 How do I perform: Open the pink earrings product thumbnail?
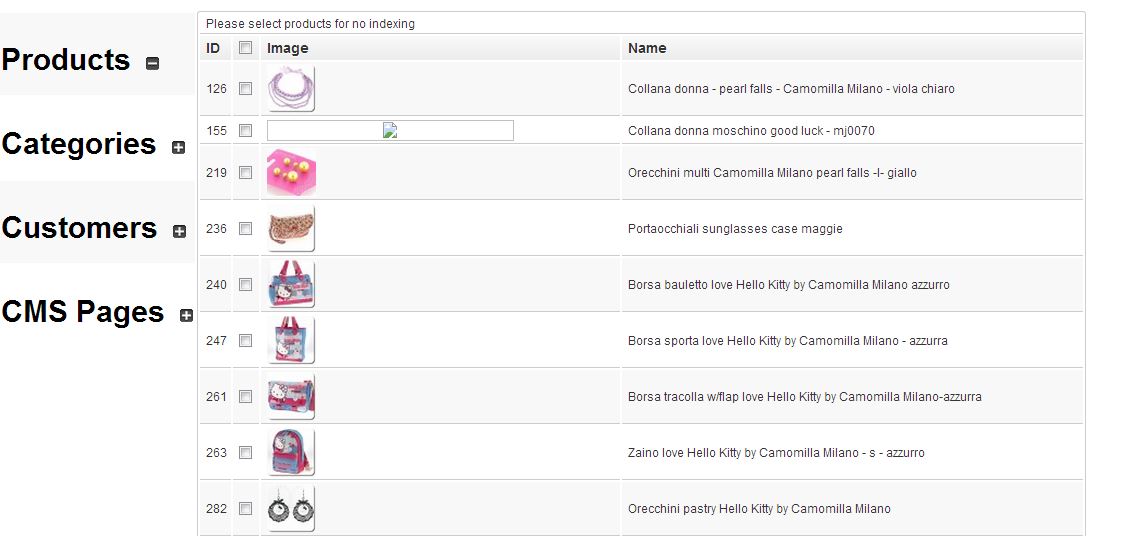point(291,173)
